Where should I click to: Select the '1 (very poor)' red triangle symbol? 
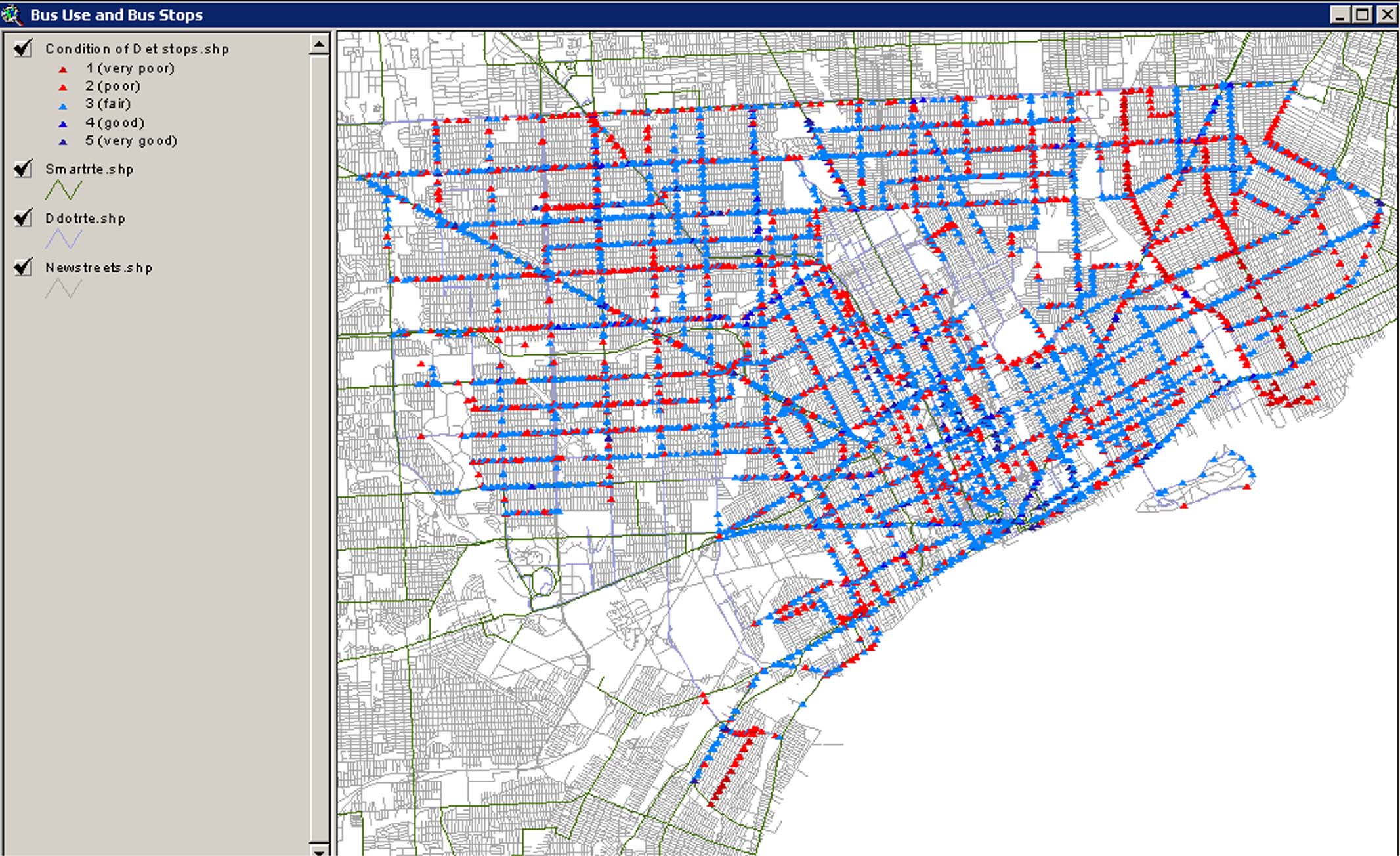point(63,69)
